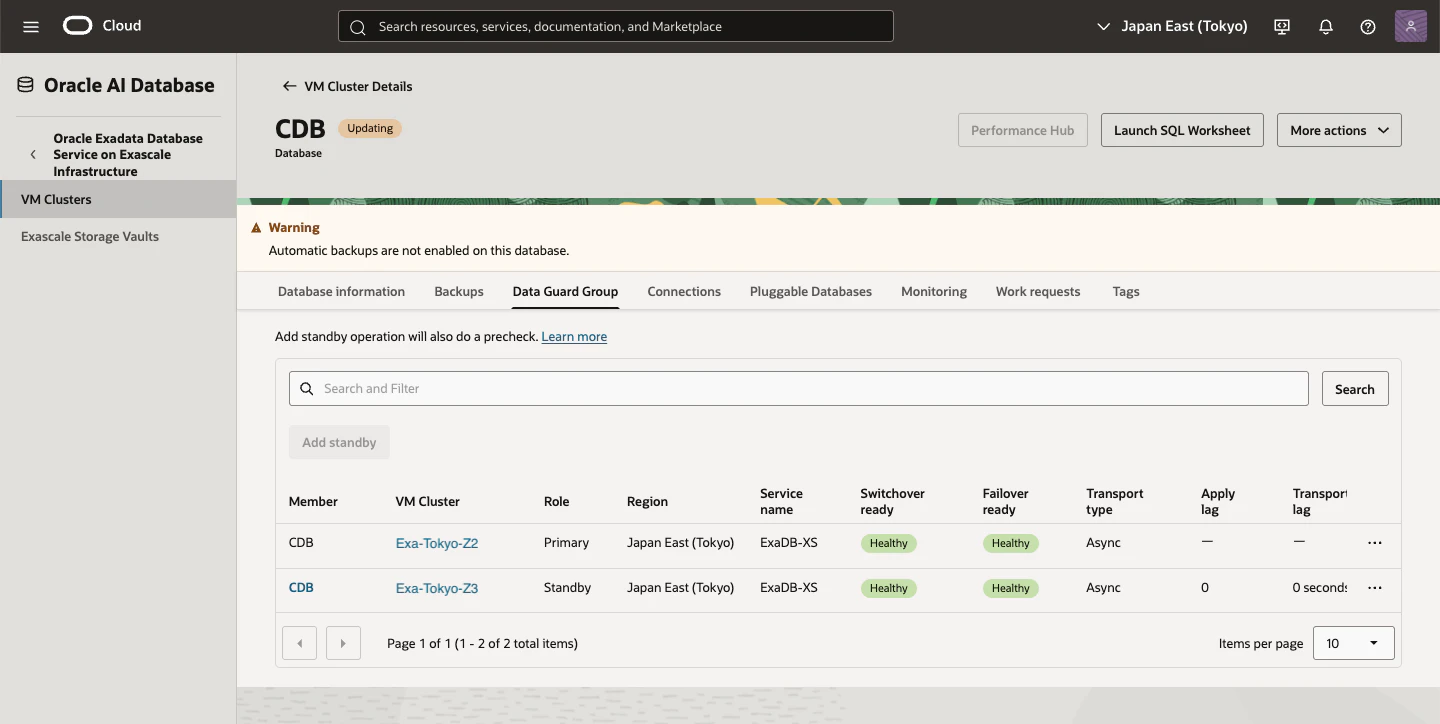The width and height of the screenshot is (1440, 724).
Task: Click the Healthy failover badge in Standby row
Action: [x=1010, y=588]
